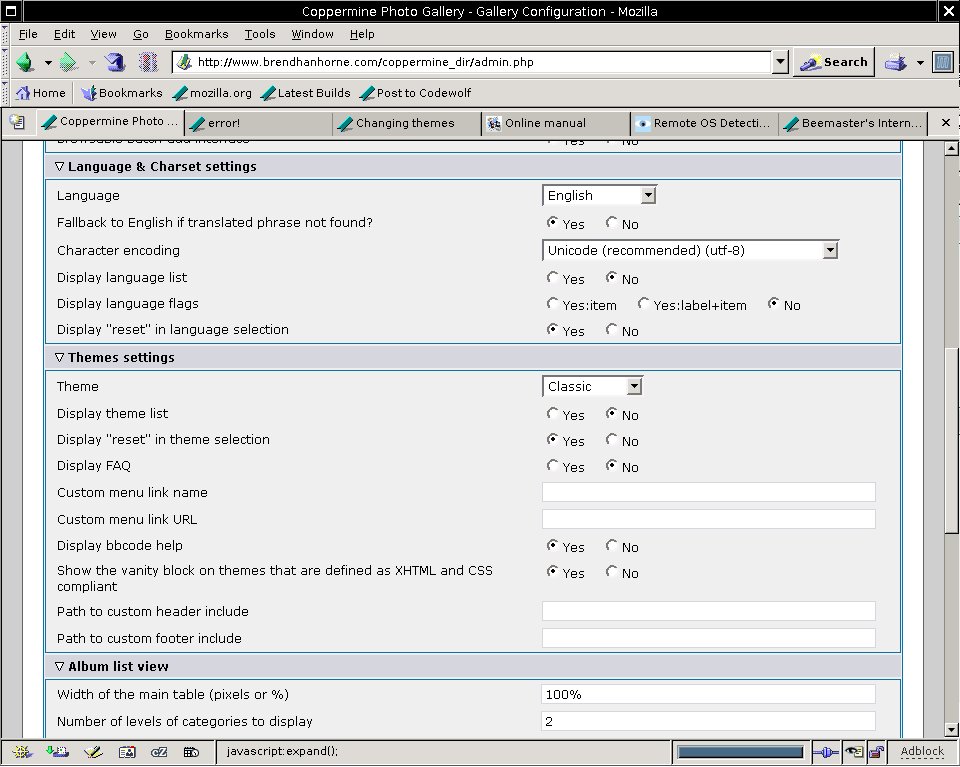Open the View menu
Image resolution: width=960 pixels, height=767 pixels.
103,34
